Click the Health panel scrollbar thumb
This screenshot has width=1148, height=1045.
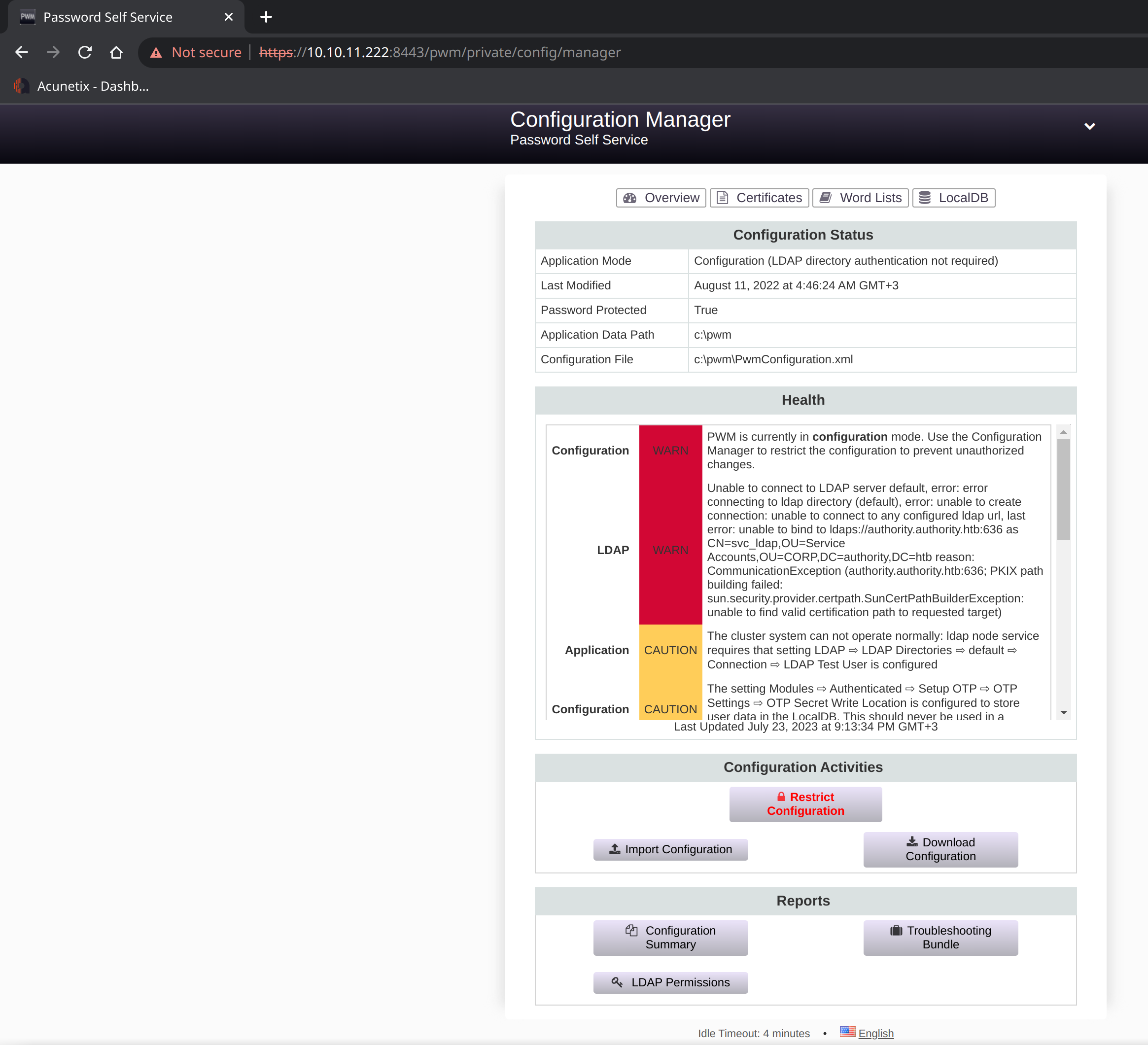point(1063,490)
